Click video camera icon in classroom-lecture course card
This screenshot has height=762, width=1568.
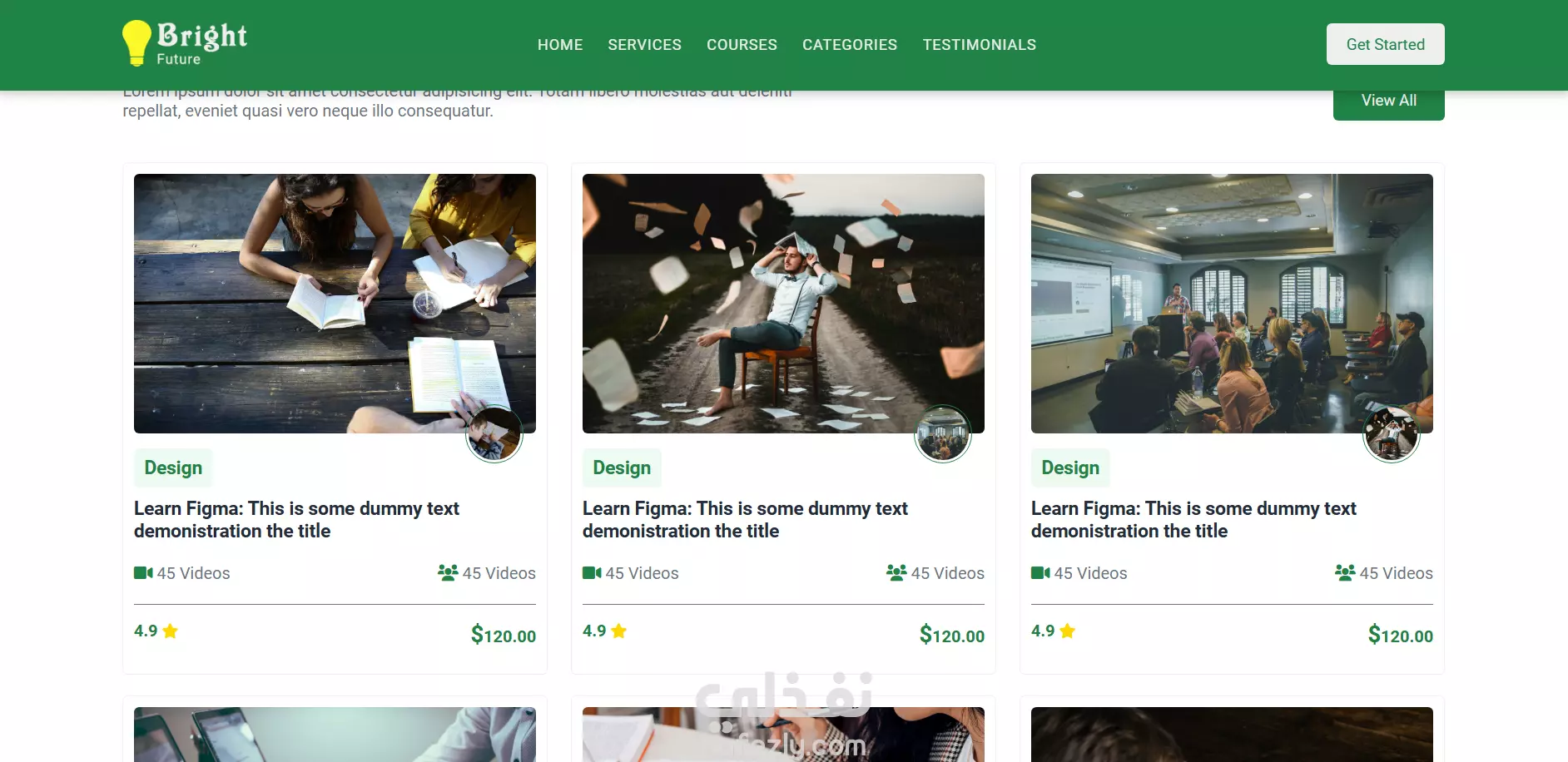[1040, 573]
